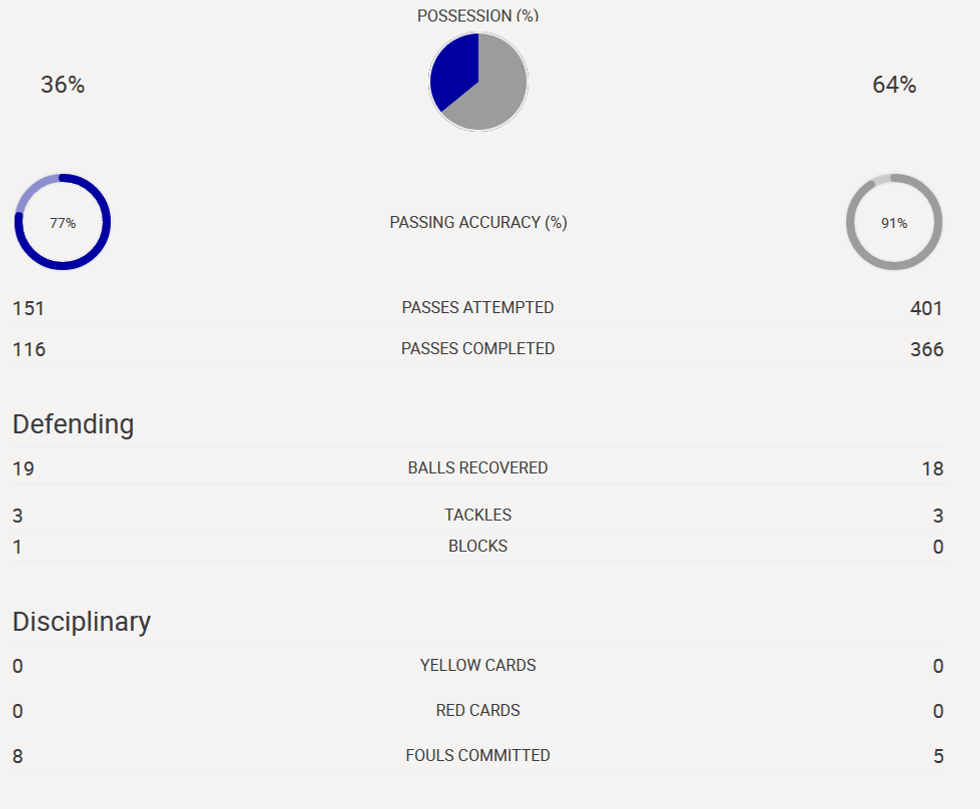The width and height of the screenshot is (980, 809).
Task: Click the PASSING ACCURACY (%) label
Action: 478,222
